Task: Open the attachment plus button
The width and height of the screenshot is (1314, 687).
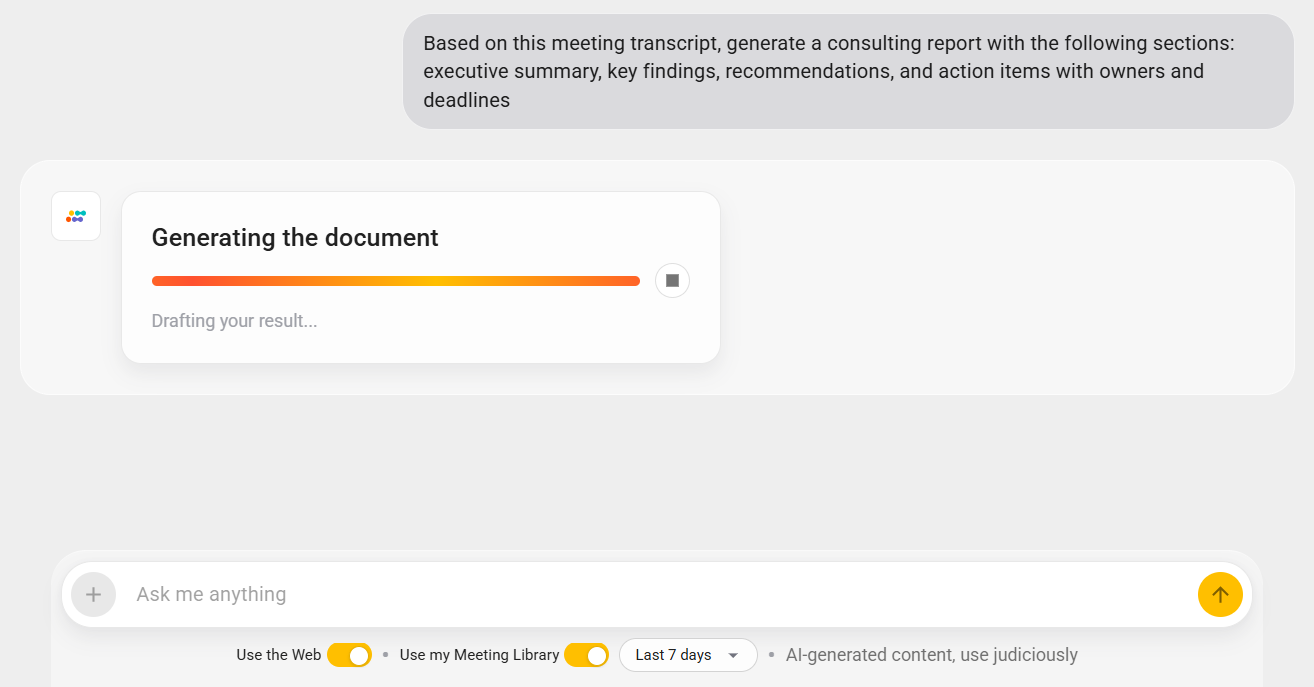Action: [93, 594]
